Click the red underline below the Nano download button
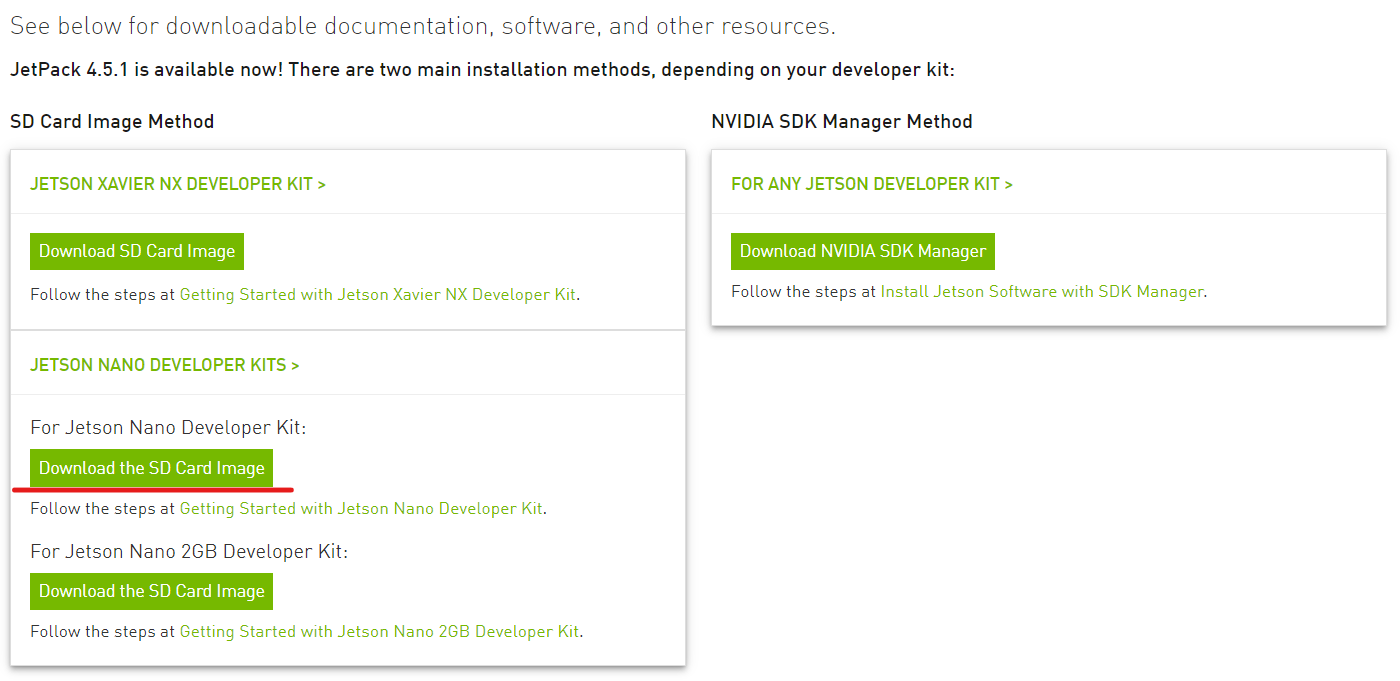1400x681 pixels. [x=152, y=490]
